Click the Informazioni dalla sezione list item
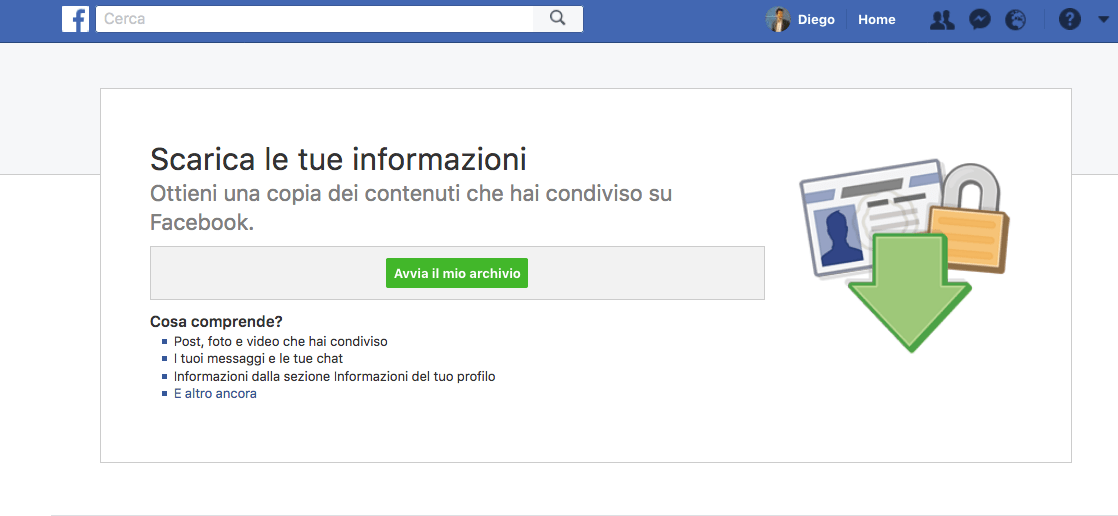1118x516 pixels. (334, 377)
